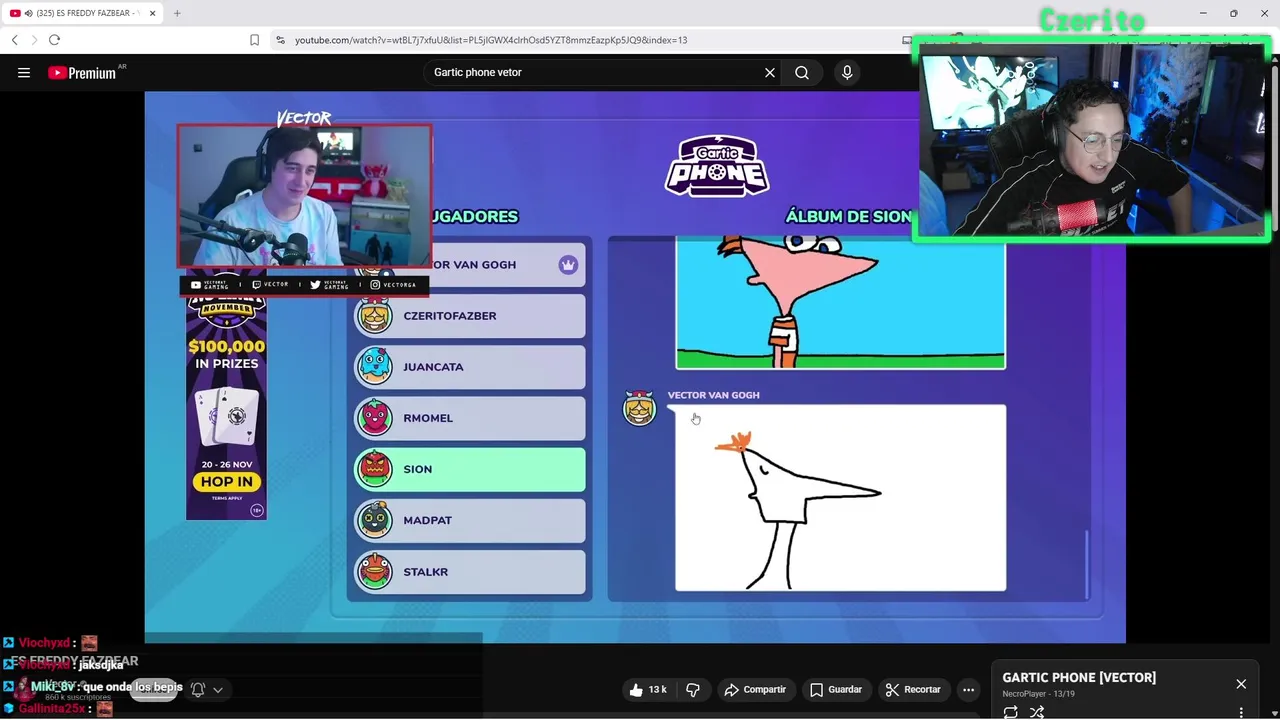Screen dimensions: 1280x720
Task: Like the video with 13 k
Action: click(x=647, y=689)
